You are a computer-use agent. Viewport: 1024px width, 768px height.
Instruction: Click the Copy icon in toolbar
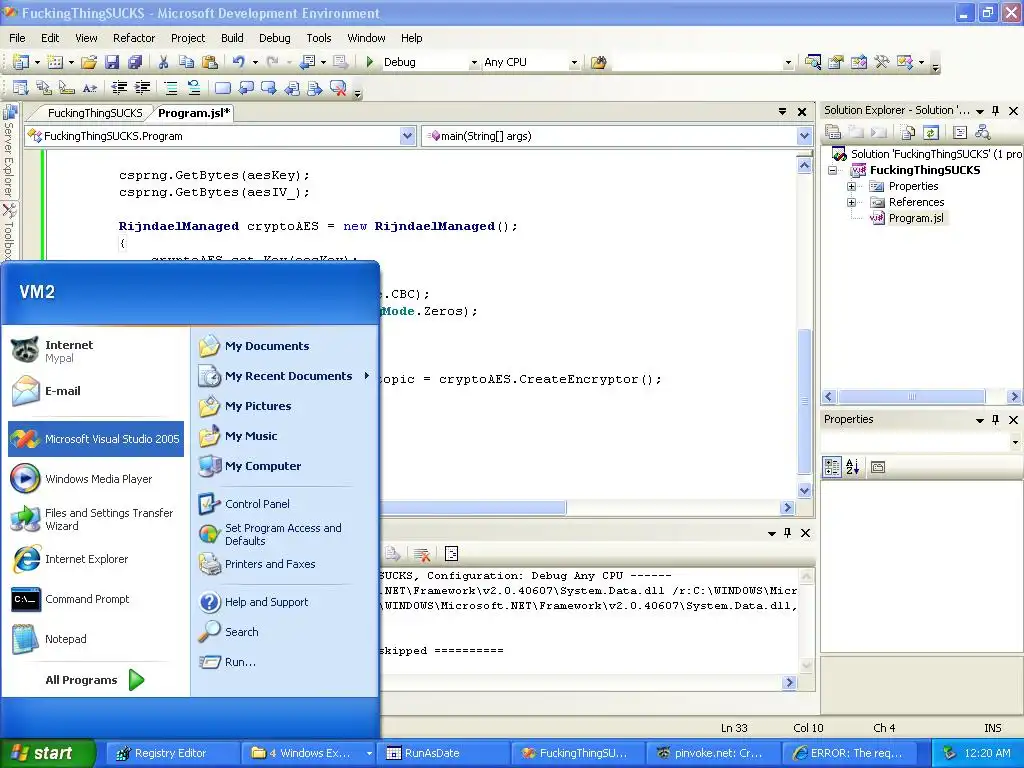click(186, 62)
